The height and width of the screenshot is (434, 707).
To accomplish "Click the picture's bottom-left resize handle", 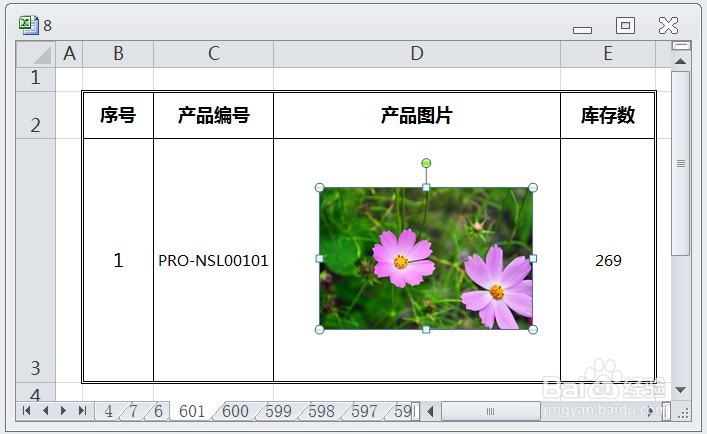I will [319, 329].
